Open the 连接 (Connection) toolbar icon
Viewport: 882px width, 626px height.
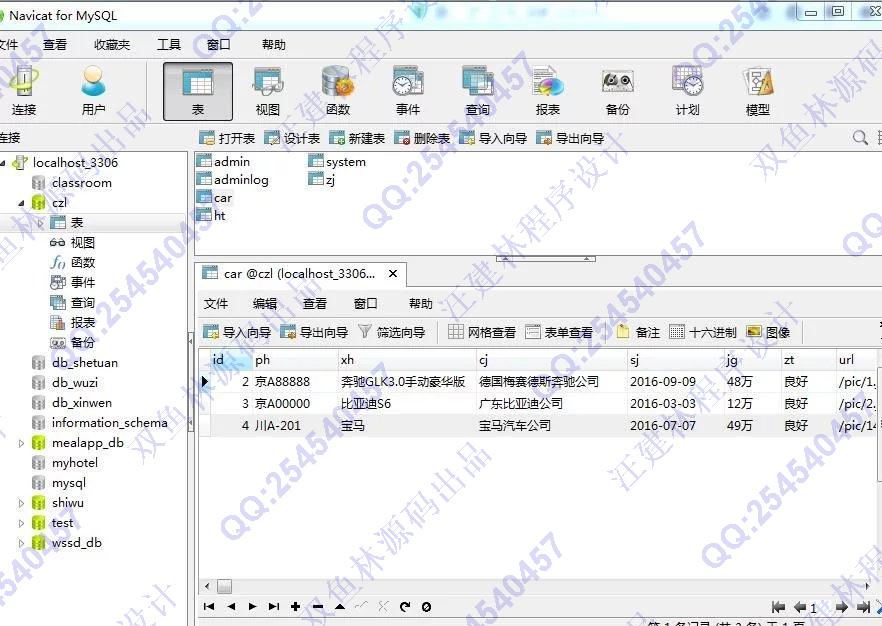pyautogui.click(x=24, y=91)
